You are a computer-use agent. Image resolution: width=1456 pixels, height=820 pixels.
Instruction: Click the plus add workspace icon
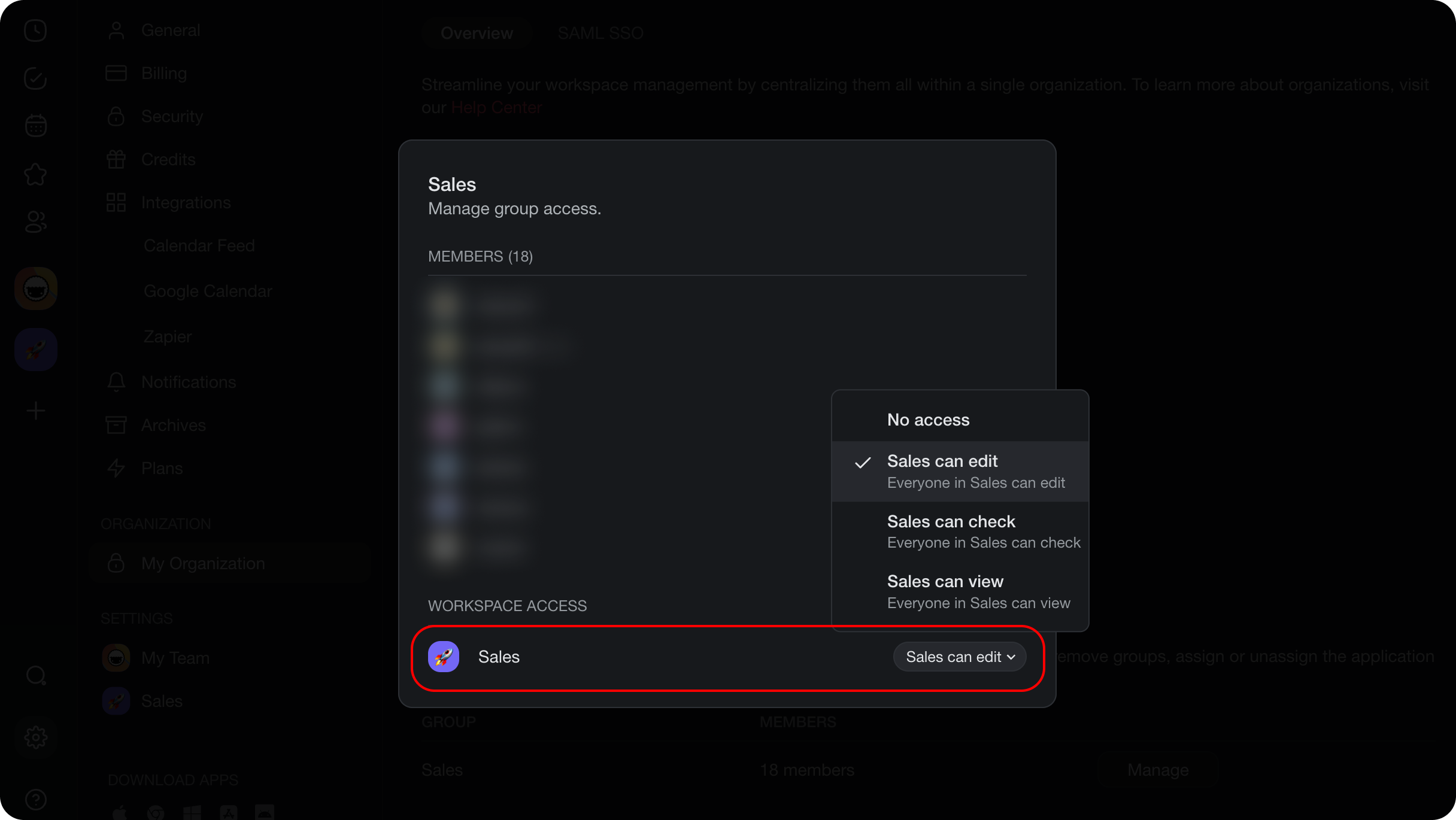click(35, 411)
